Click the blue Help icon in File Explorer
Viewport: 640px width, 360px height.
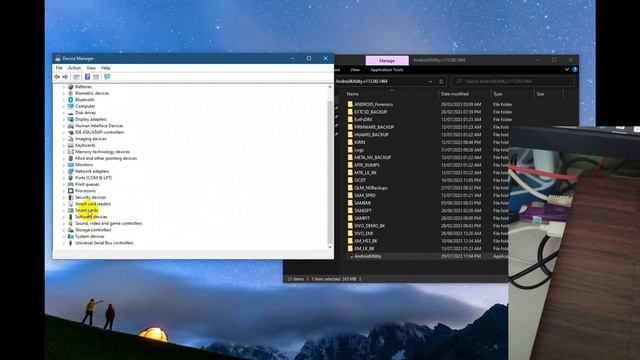pos(575,70)
